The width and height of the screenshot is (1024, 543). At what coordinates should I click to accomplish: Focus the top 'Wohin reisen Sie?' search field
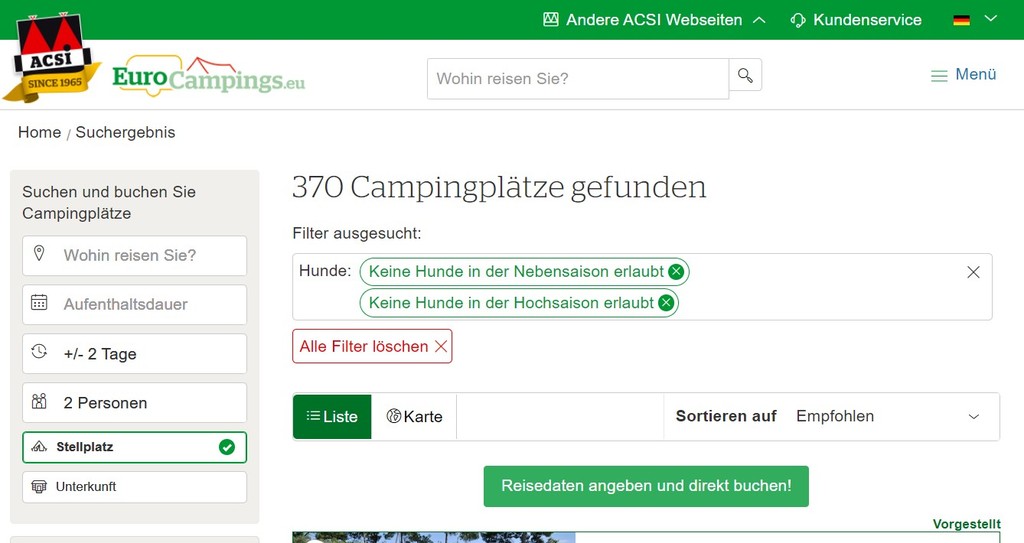tap(578, 78)
